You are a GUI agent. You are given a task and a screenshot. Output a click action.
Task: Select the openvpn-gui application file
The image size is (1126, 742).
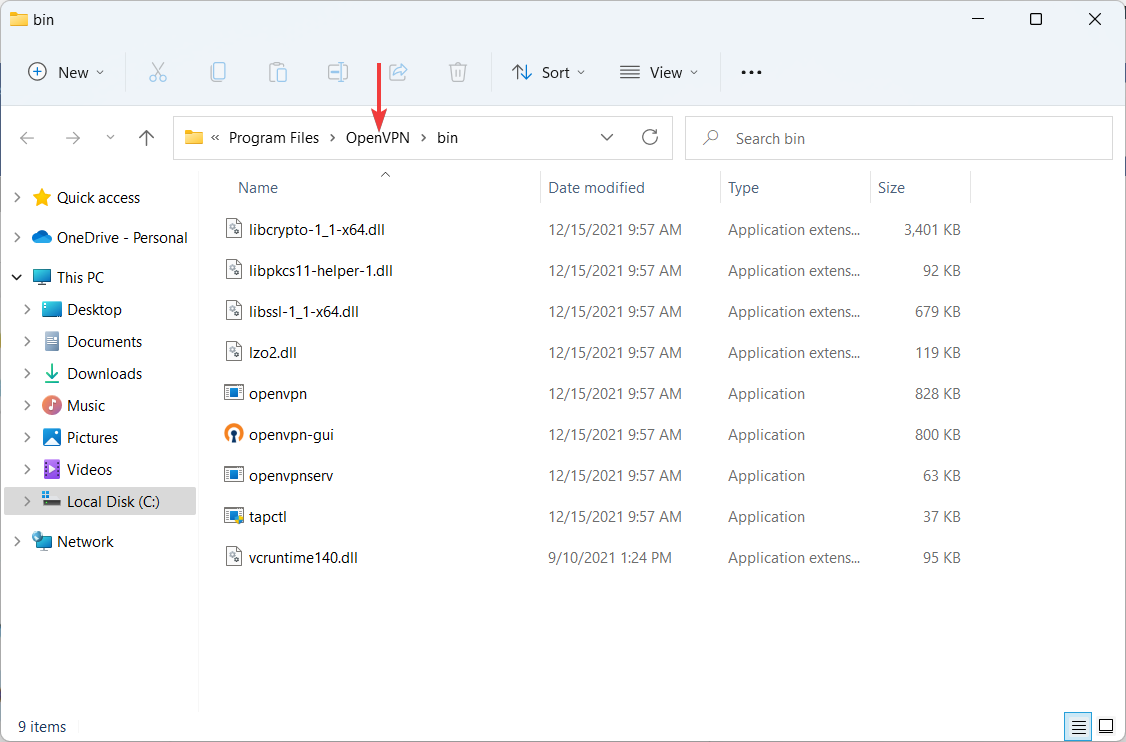coord(291,435)
